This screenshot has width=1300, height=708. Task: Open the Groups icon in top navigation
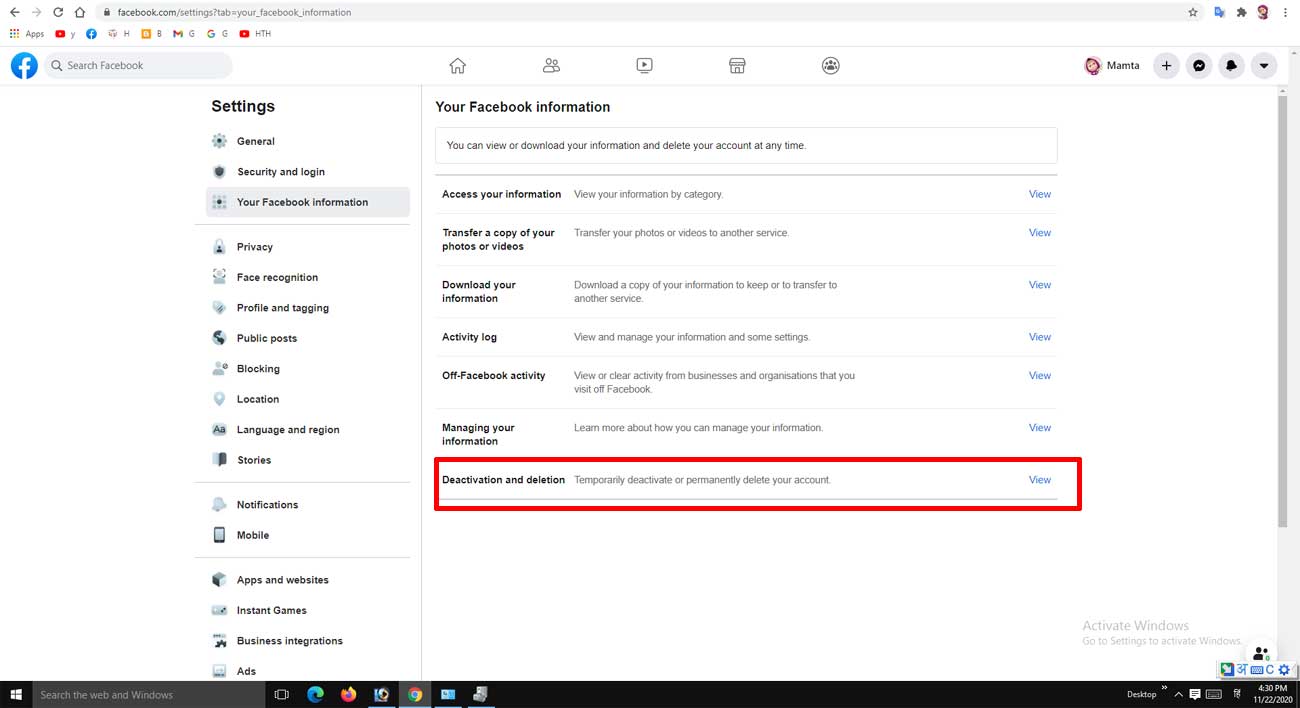point(831,66)
